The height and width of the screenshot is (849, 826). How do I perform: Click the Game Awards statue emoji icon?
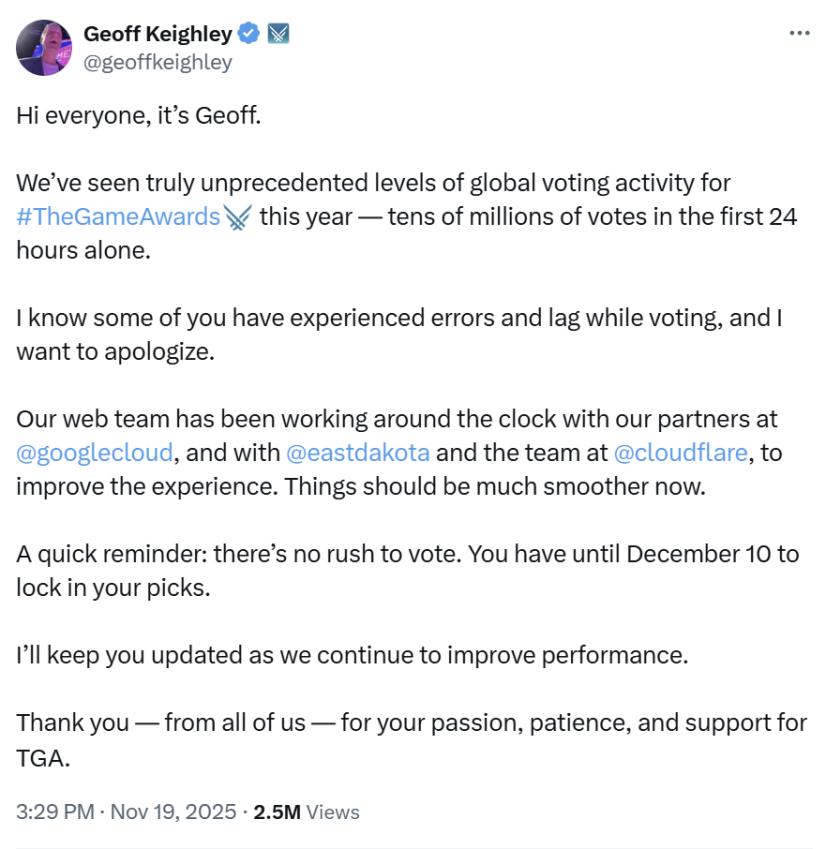237,217
